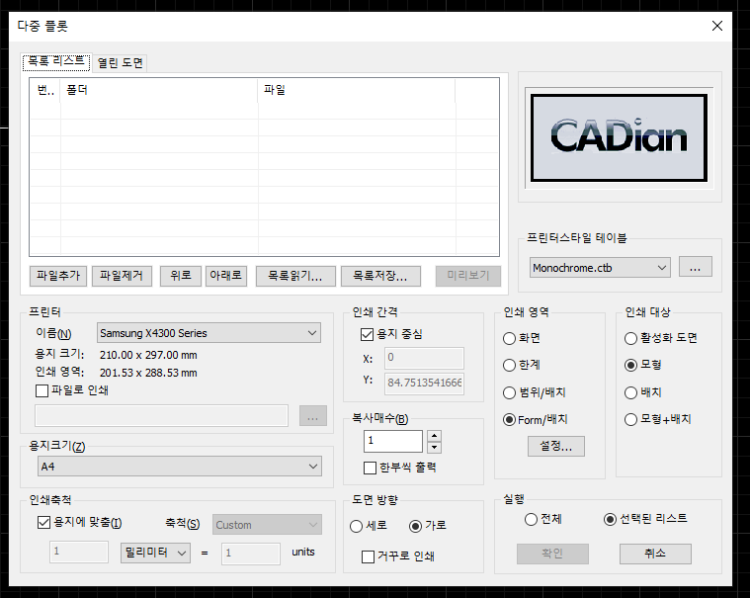Screen dimensions: 750x598
Task: Move item down with 아래로 button
Action: (226, 276)
